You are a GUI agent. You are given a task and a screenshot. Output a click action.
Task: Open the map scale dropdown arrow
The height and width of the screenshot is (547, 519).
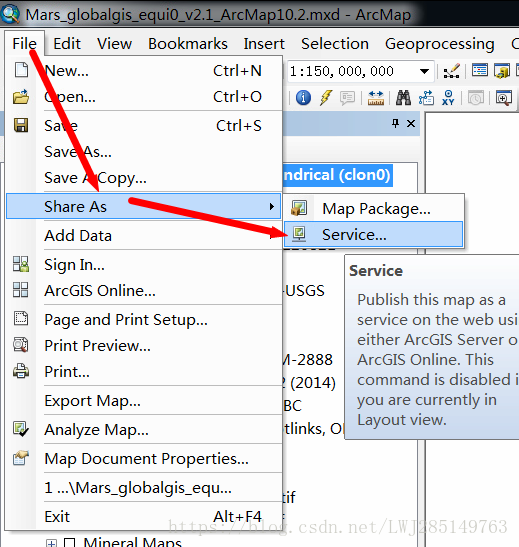(x=424, y=72)
